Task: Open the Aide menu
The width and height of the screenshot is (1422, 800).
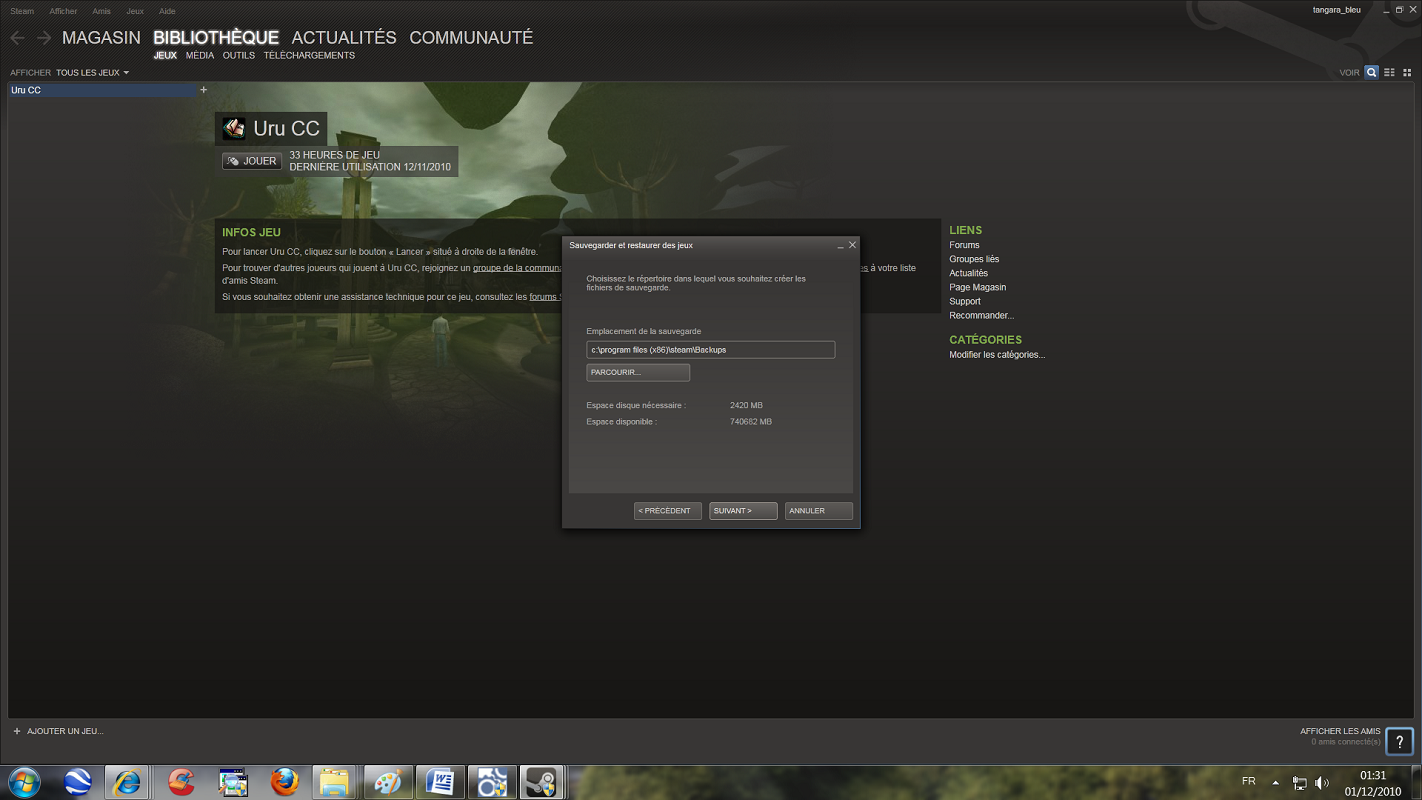Action: (x=167, y=11)
